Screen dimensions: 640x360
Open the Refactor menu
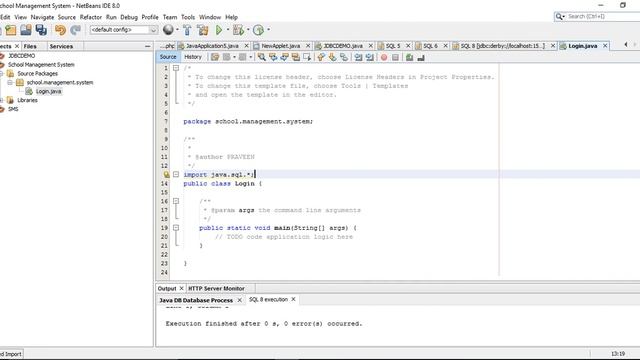tap(91, 17)
